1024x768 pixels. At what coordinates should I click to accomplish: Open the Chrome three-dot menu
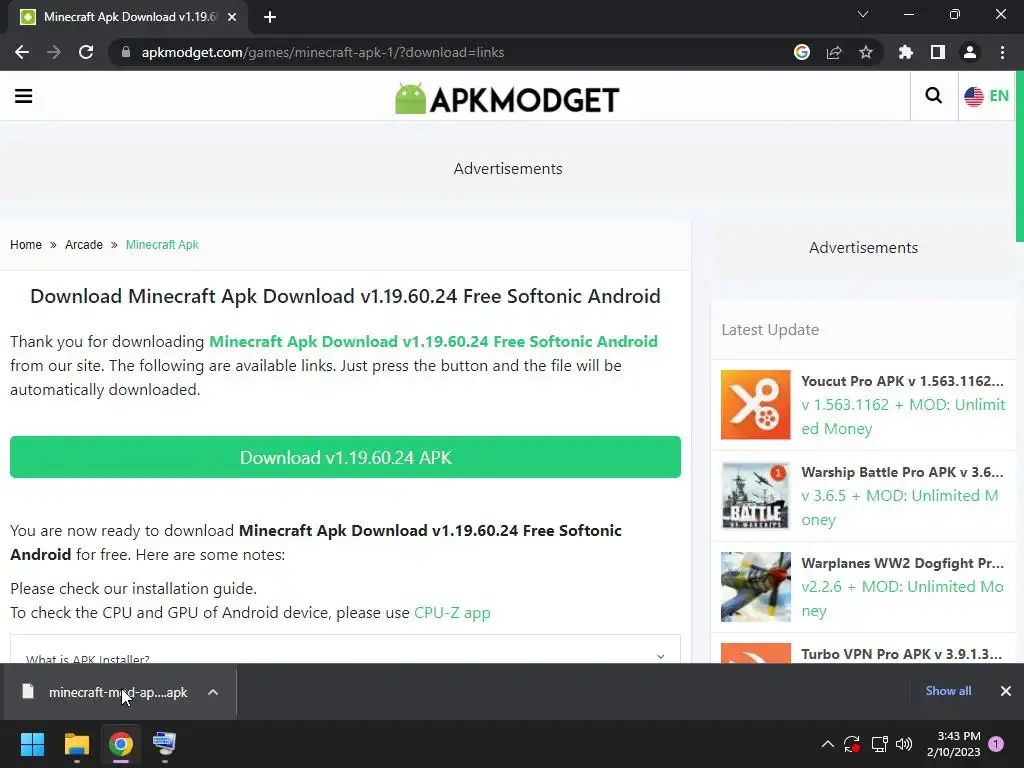1002,52
